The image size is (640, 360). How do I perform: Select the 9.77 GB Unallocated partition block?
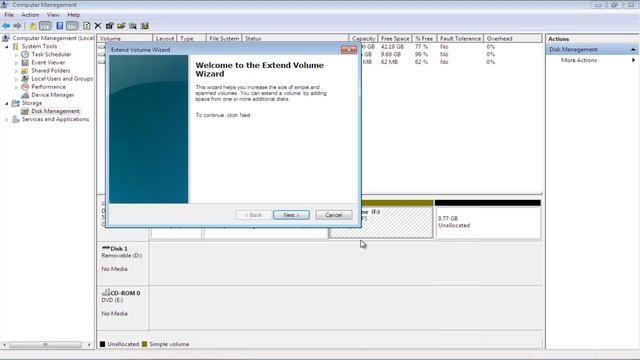pos(488,220)
